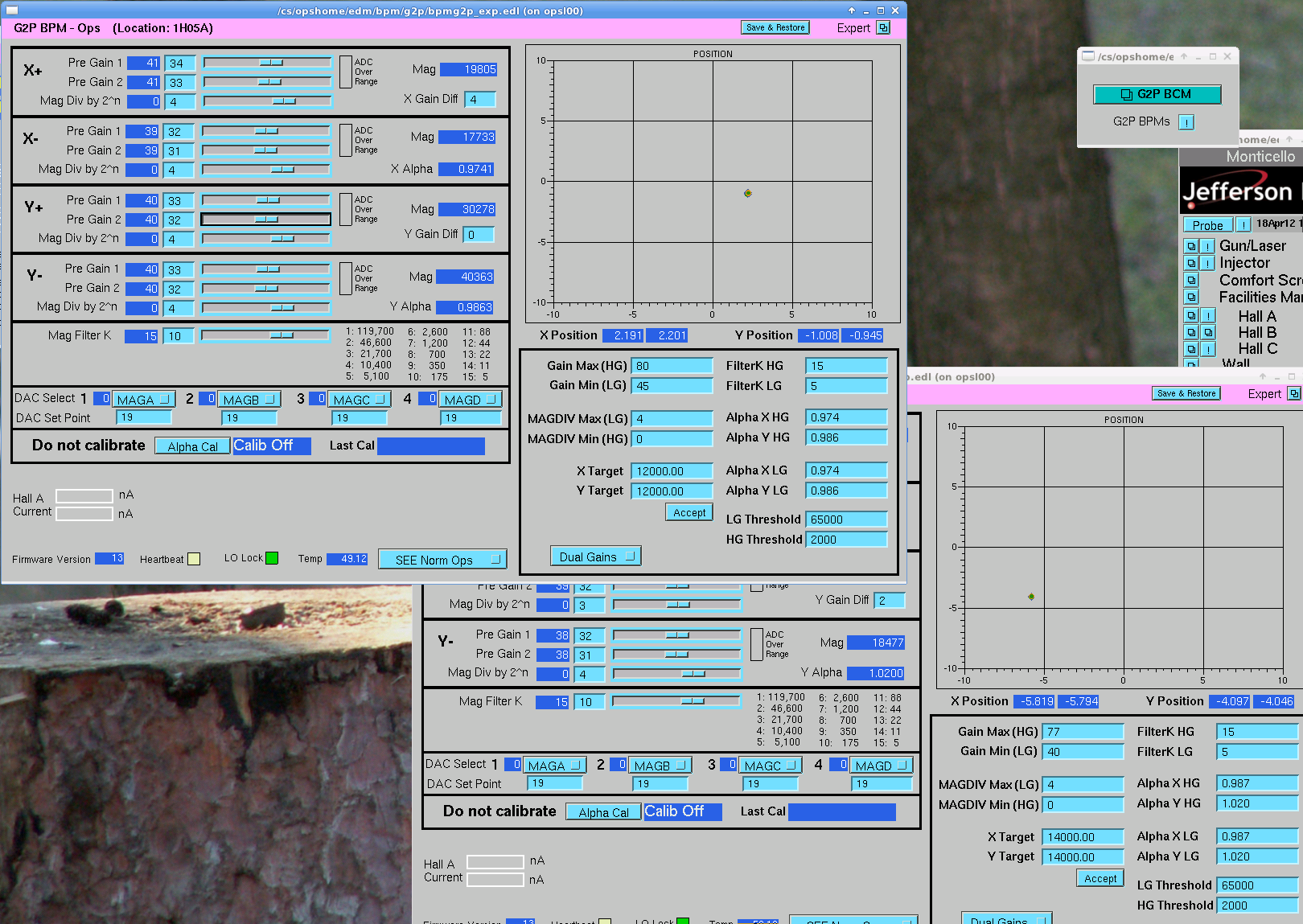The width and height of the screenshot is (1303, 924).
Task: Open the Injector exclamation menu icon
Action: click(1207, 263)
